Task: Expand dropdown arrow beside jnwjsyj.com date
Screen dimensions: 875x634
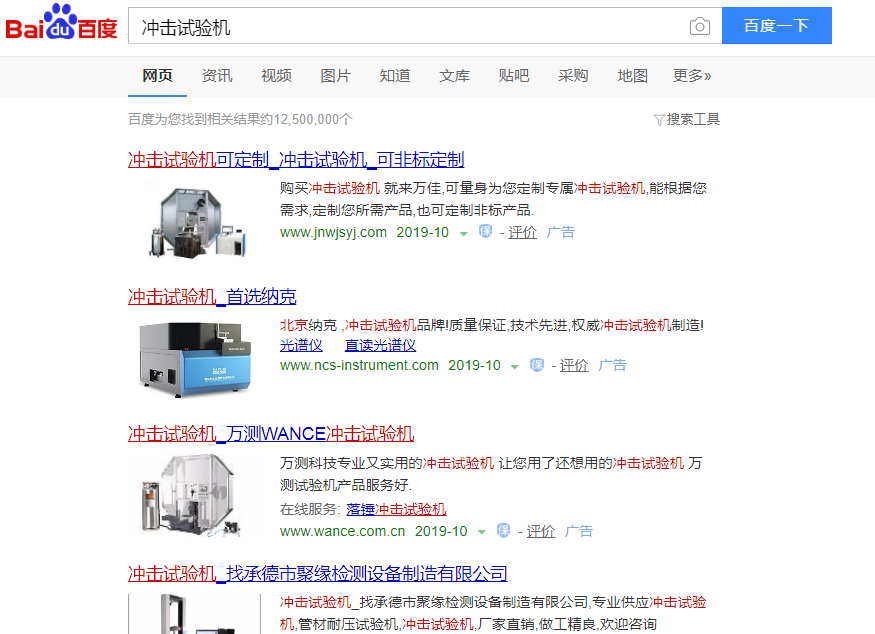Action: [x=464, y=234]
